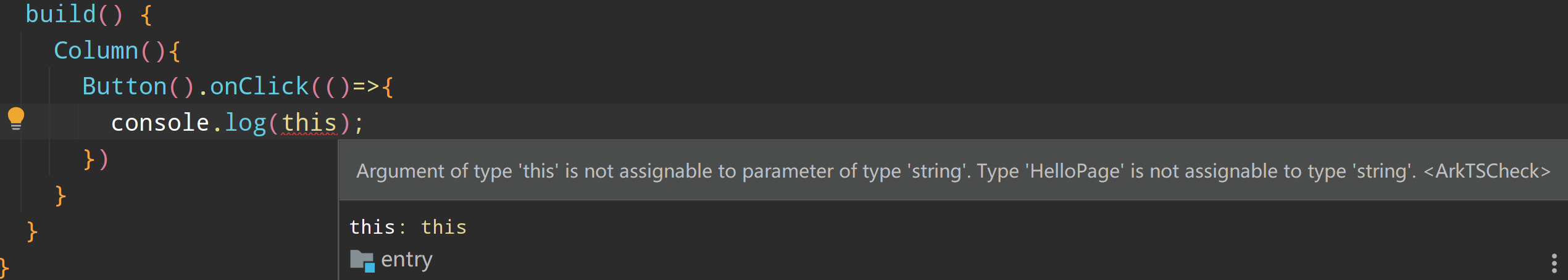1568x280 pixels.
Task: Click the closing brace of build method
Action: (x=32, y=232)
